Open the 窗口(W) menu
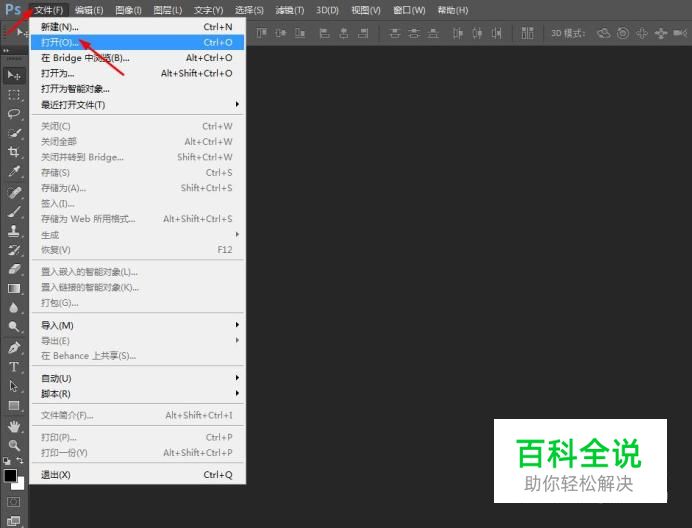This screenshot has width=692, height=528. [x=409, y=10]
